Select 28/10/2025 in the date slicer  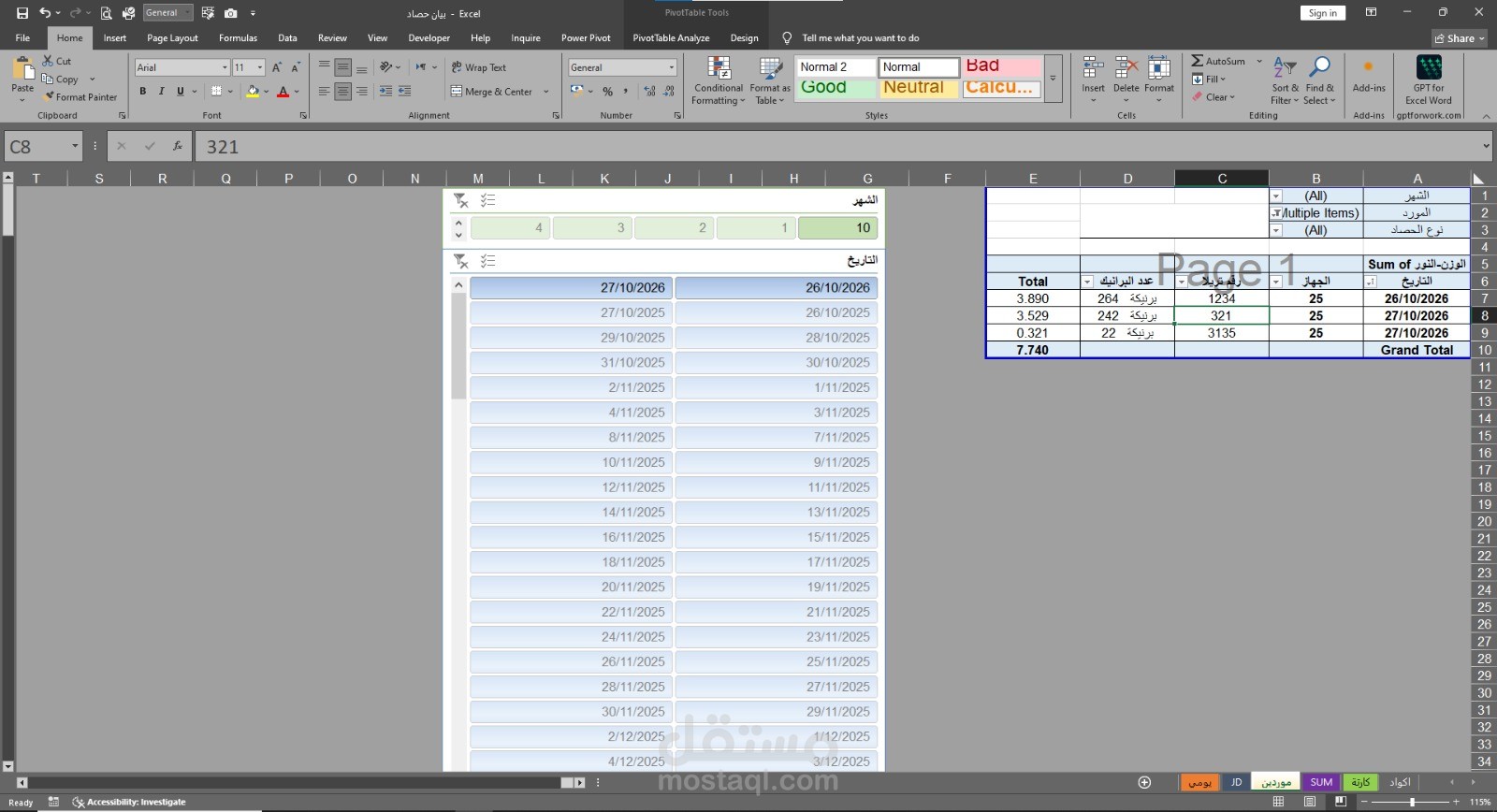click(x=777, y=338)
